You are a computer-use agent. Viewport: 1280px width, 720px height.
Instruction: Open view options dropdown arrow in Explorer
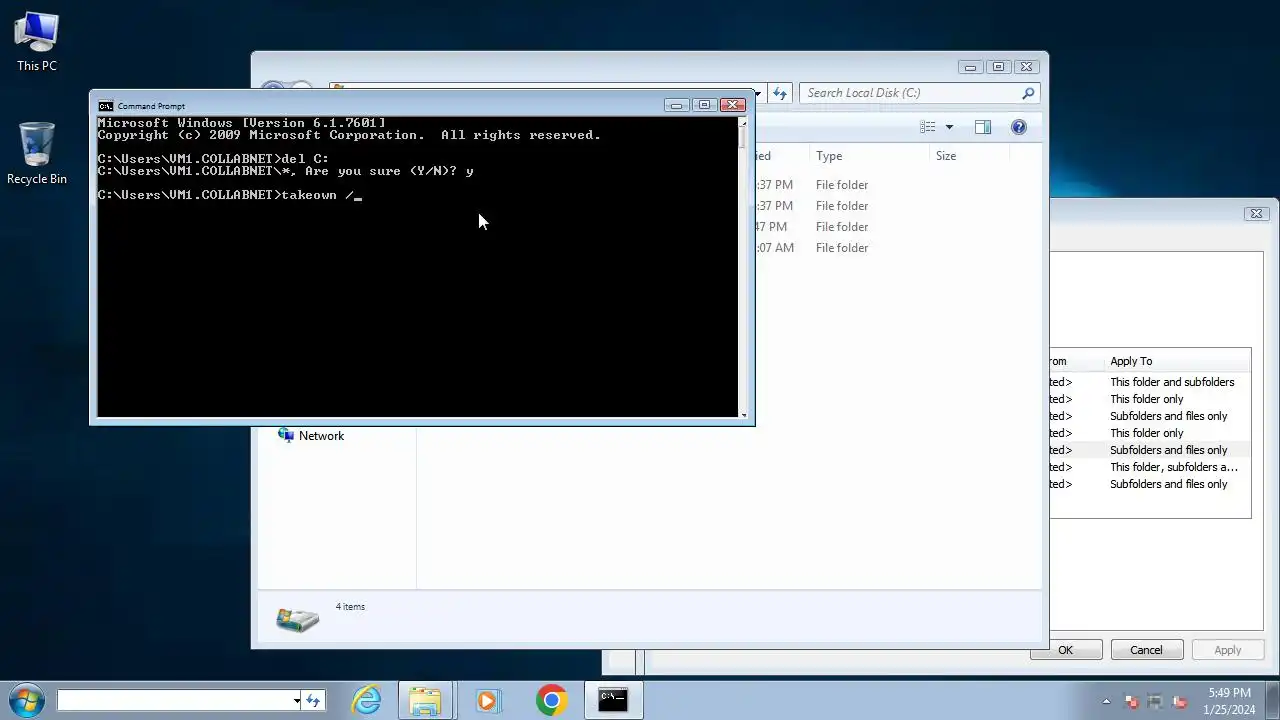[949, 127]
